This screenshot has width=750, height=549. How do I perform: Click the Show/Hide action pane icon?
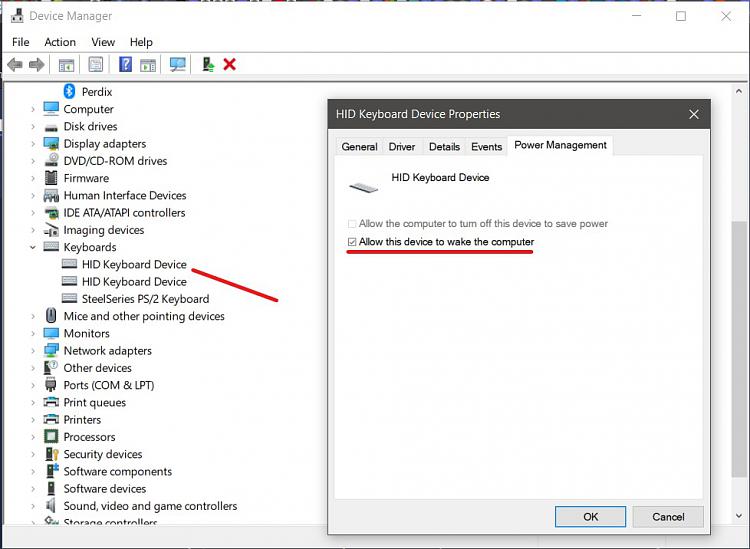148,65
